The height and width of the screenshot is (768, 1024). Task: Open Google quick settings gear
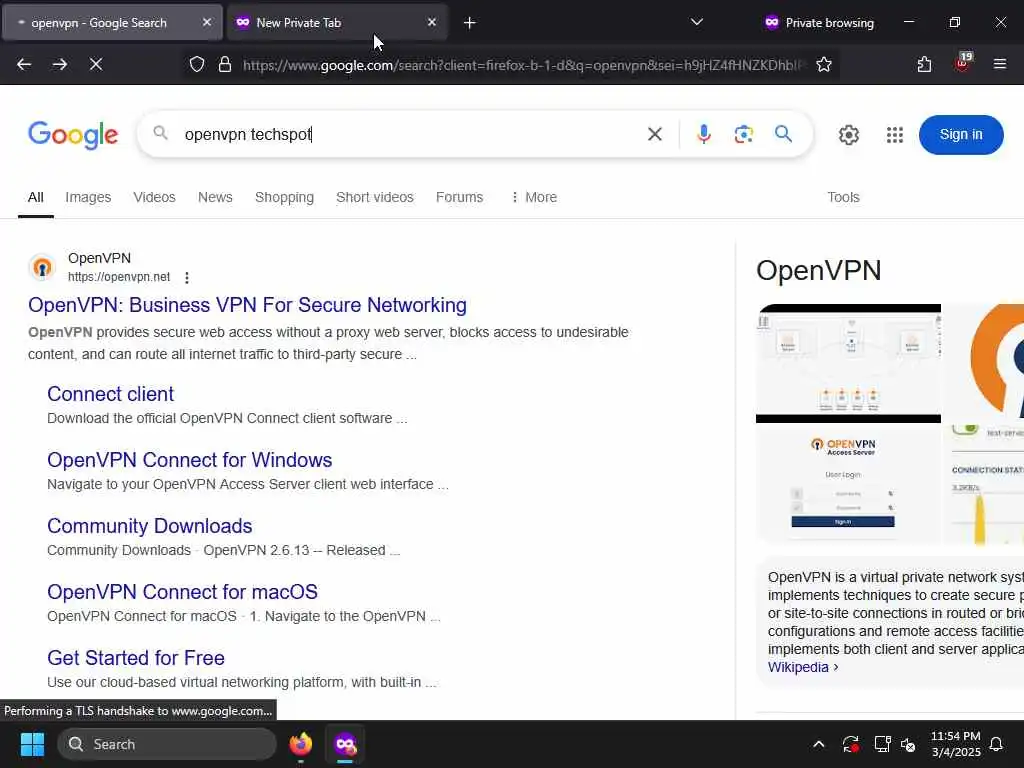[x=848, y=135]
